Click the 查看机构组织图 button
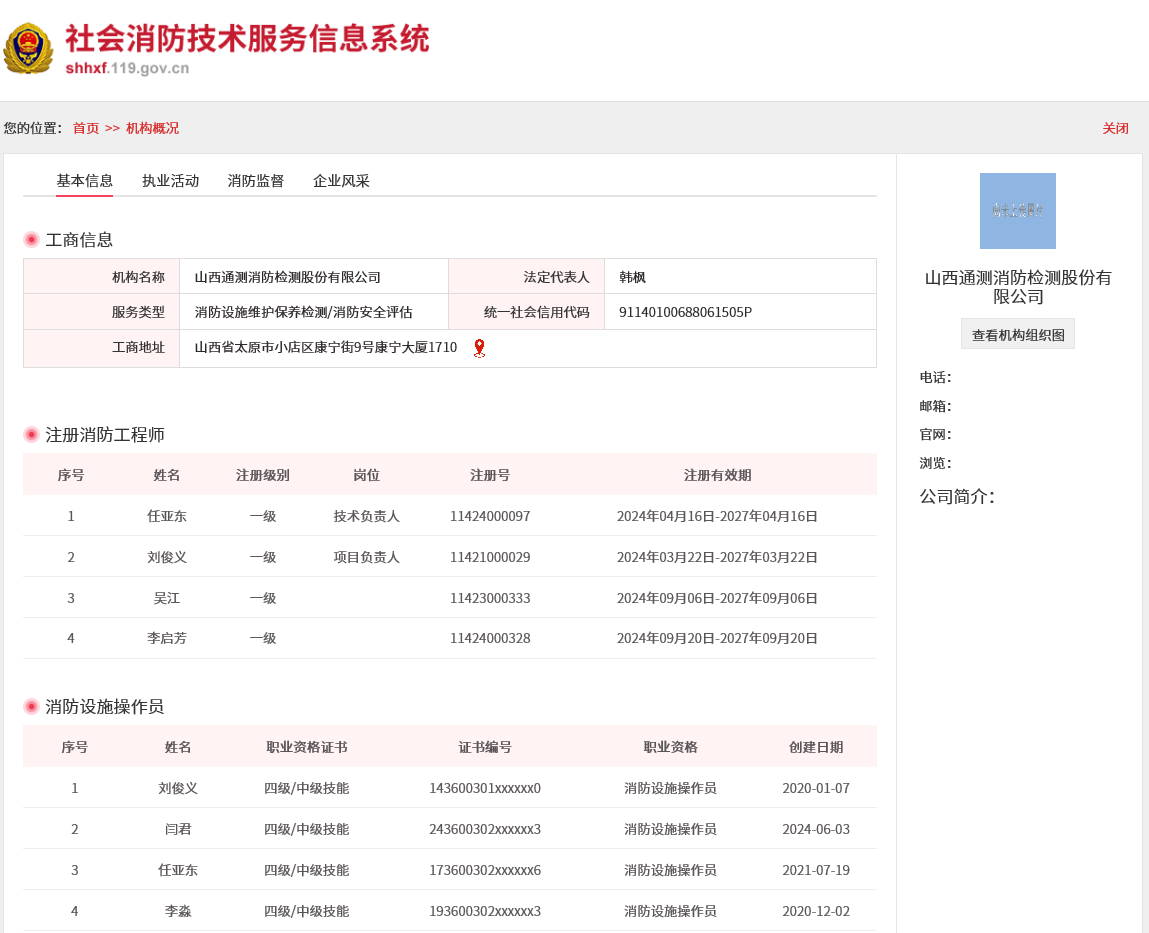This screenshot has width=1149, height=933. point(1017,335)
